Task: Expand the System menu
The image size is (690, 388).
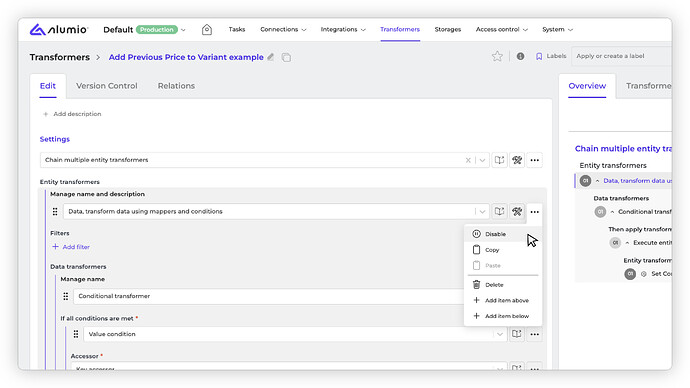Action: point(558,29)
